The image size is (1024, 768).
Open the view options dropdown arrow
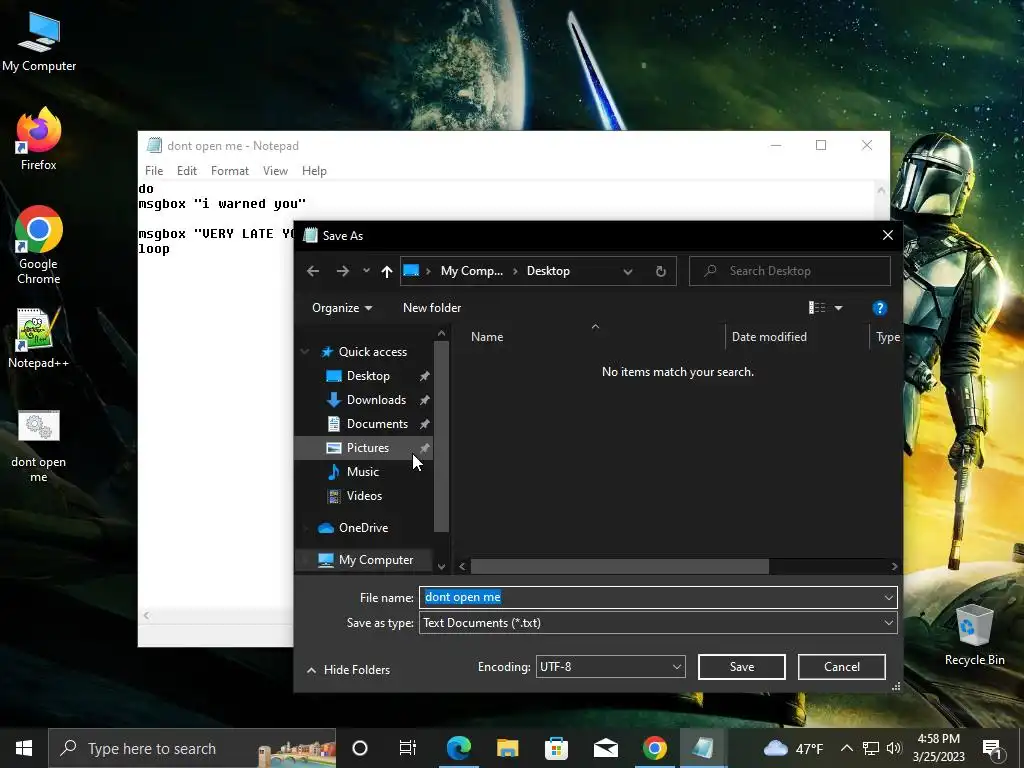839,308
